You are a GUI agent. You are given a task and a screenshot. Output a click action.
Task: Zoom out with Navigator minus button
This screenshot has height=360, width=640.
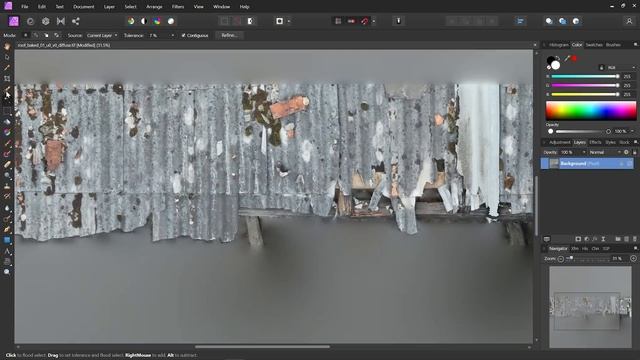click(x=560, y=259)
